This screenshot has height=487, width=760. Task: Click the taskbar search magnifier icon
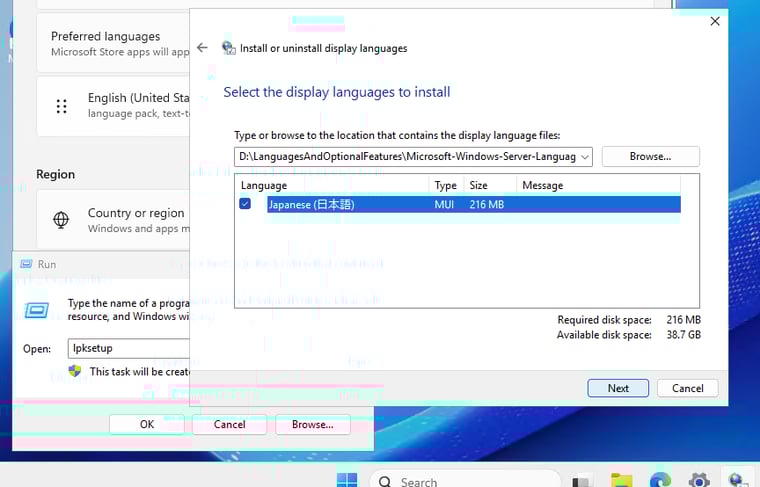(385, 481)
